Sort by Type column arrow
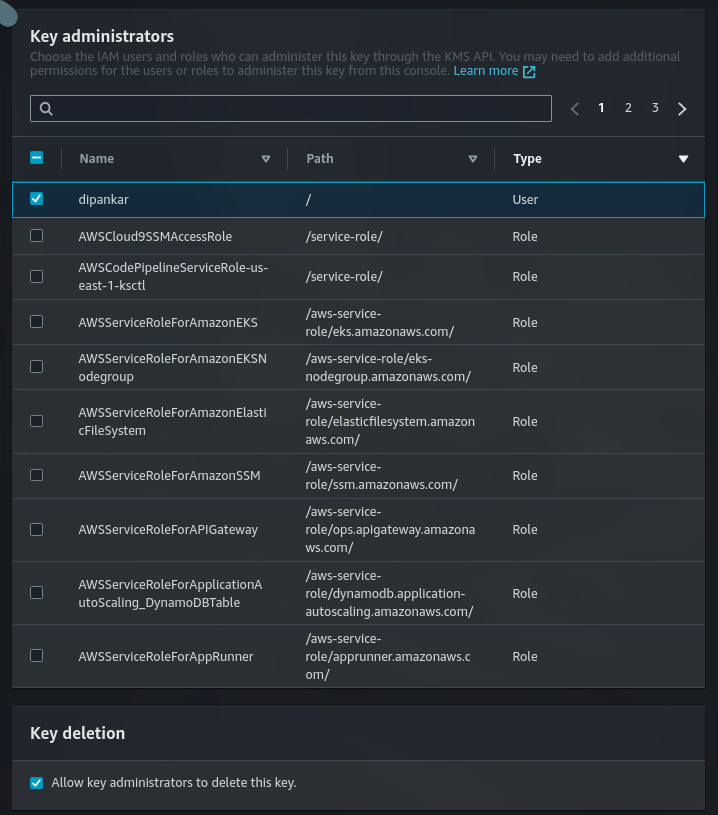718x815 pixels. click(x=683, y=159)
